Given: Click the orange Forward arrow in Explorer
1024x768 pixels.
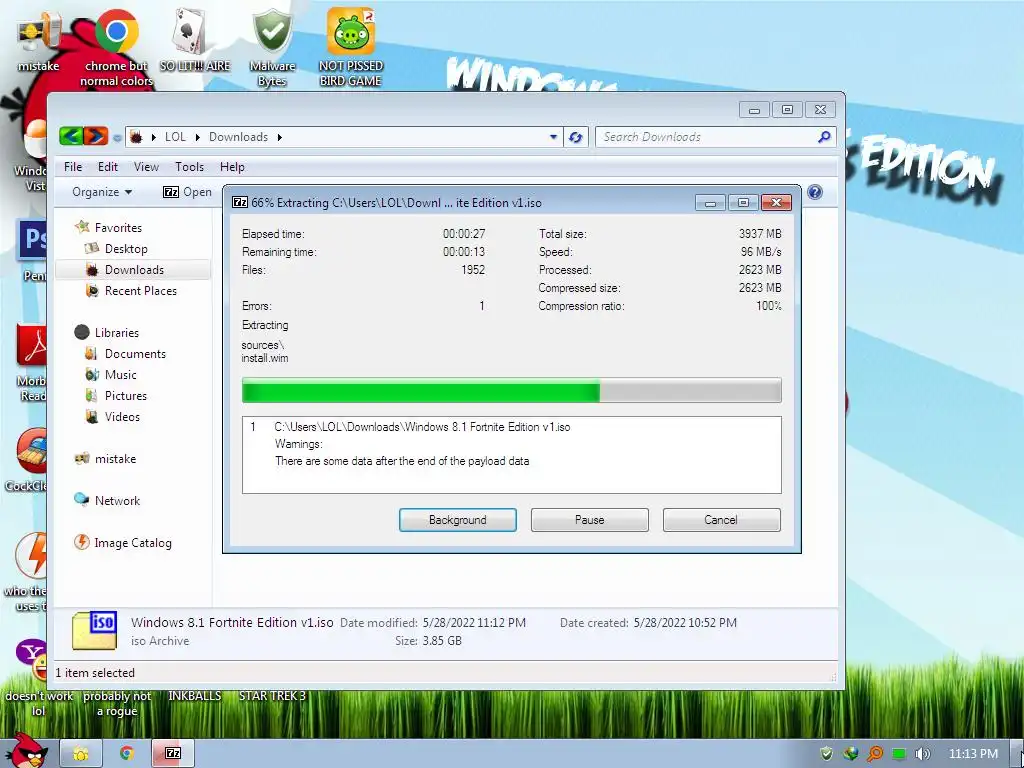Looking at the screenshot, I should click(x=95, y=136).
